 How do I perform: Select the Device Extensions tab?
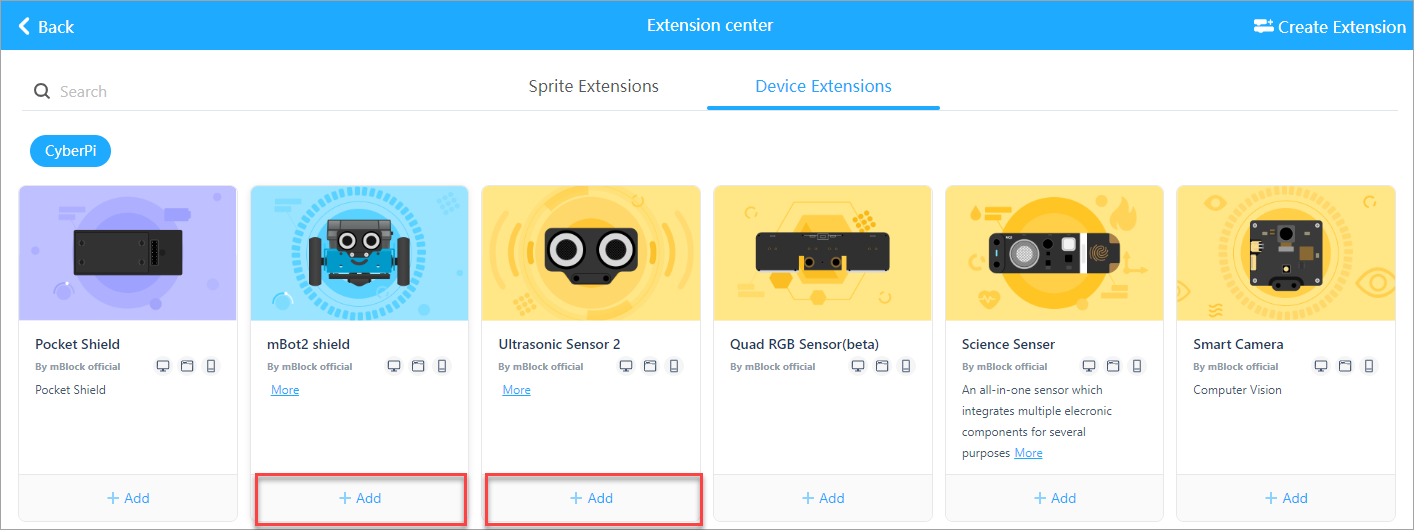tap(823, 86)
